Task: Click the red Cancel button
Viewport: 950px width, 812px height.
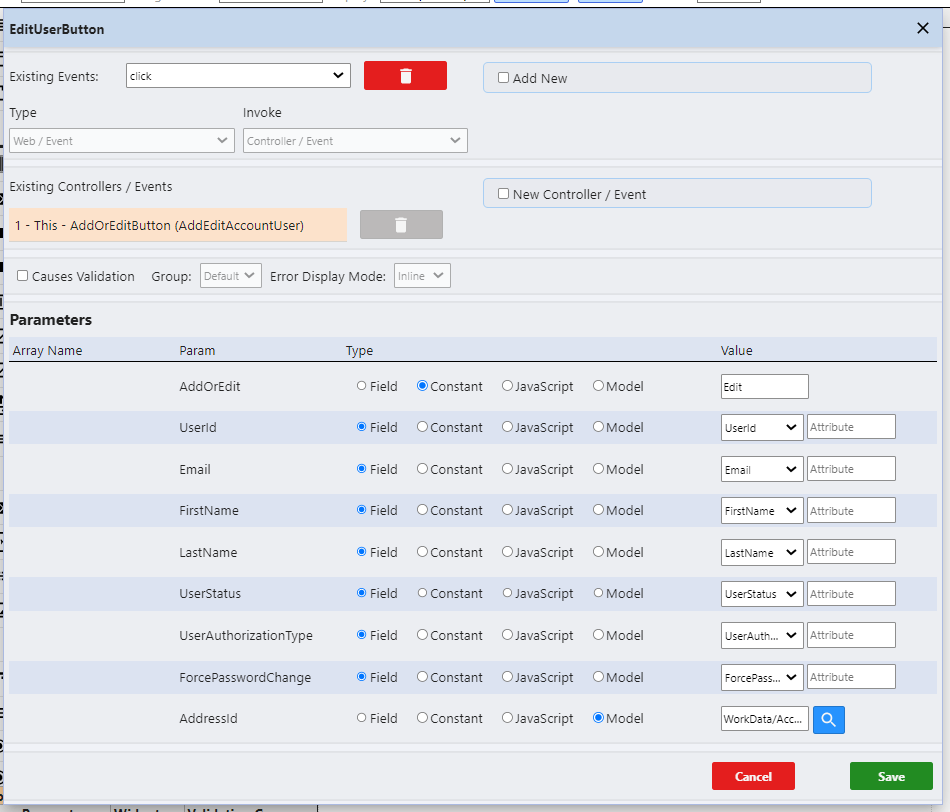Action: coord(753,776)
